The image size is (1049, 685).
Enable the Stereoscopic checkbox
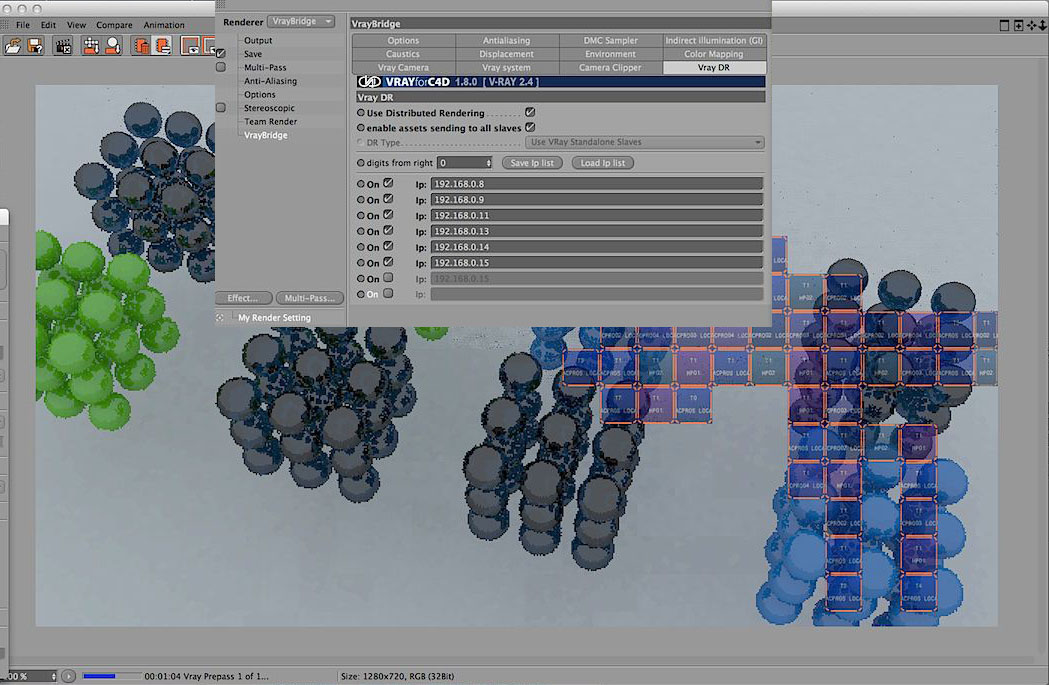[x=221, y=108]
